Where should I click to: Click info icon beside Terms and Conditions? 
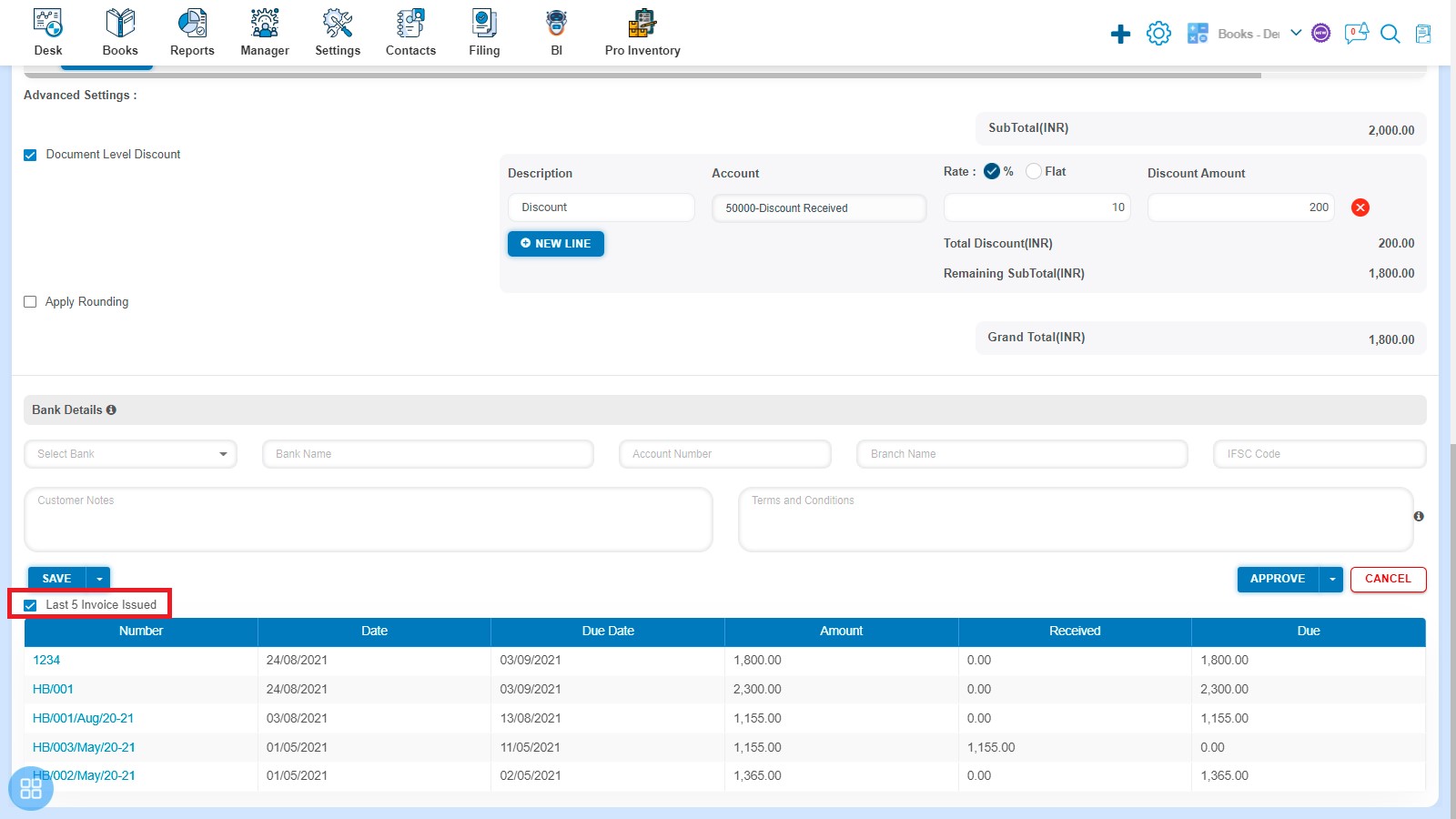(1419, 516)
